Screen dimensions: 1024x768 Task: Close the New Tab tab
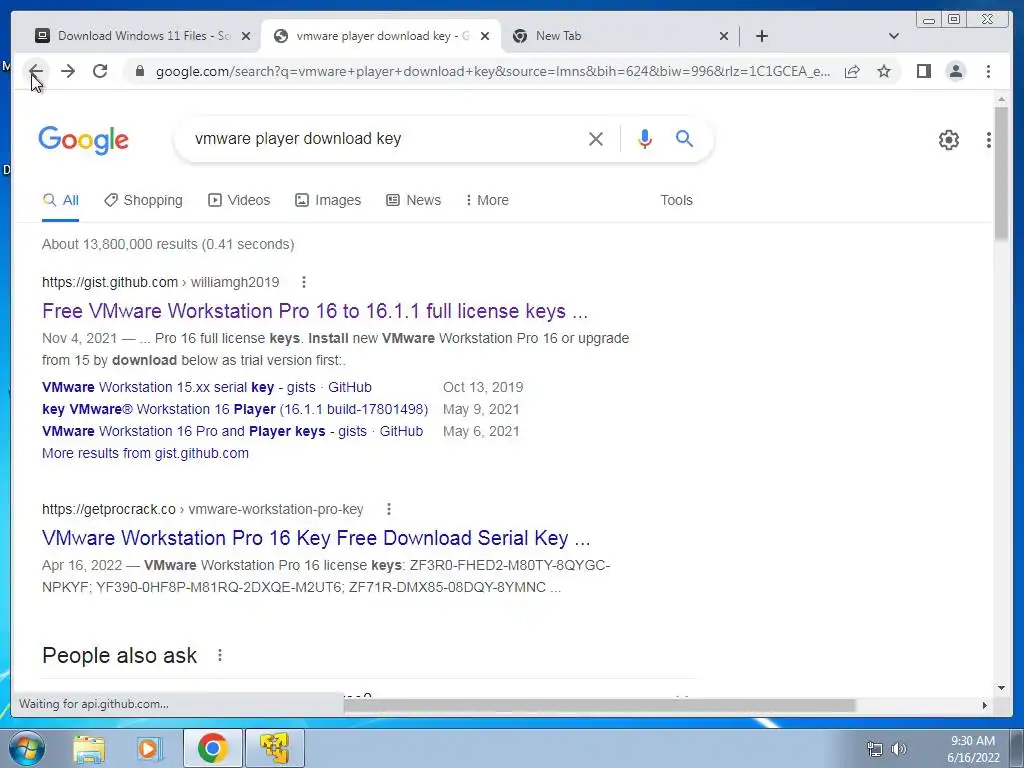[724, 36]
